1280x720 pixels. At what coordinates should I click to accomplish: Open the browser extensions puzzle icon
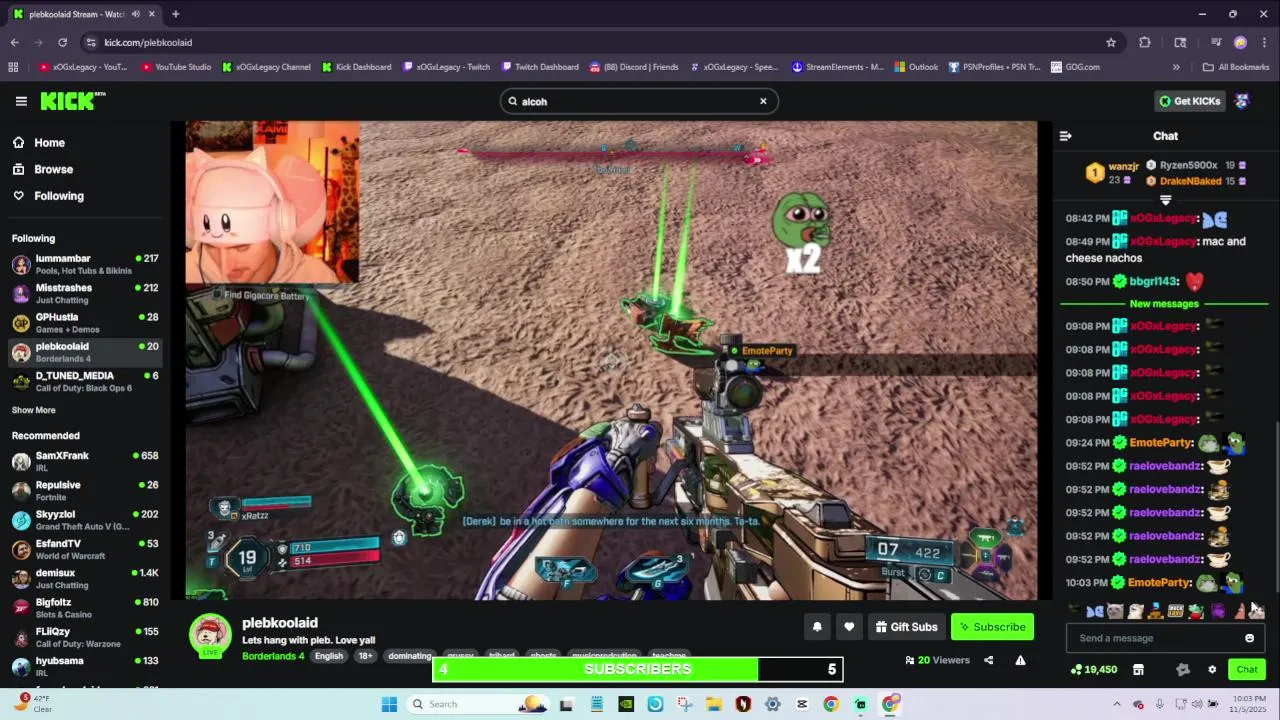1145,42
